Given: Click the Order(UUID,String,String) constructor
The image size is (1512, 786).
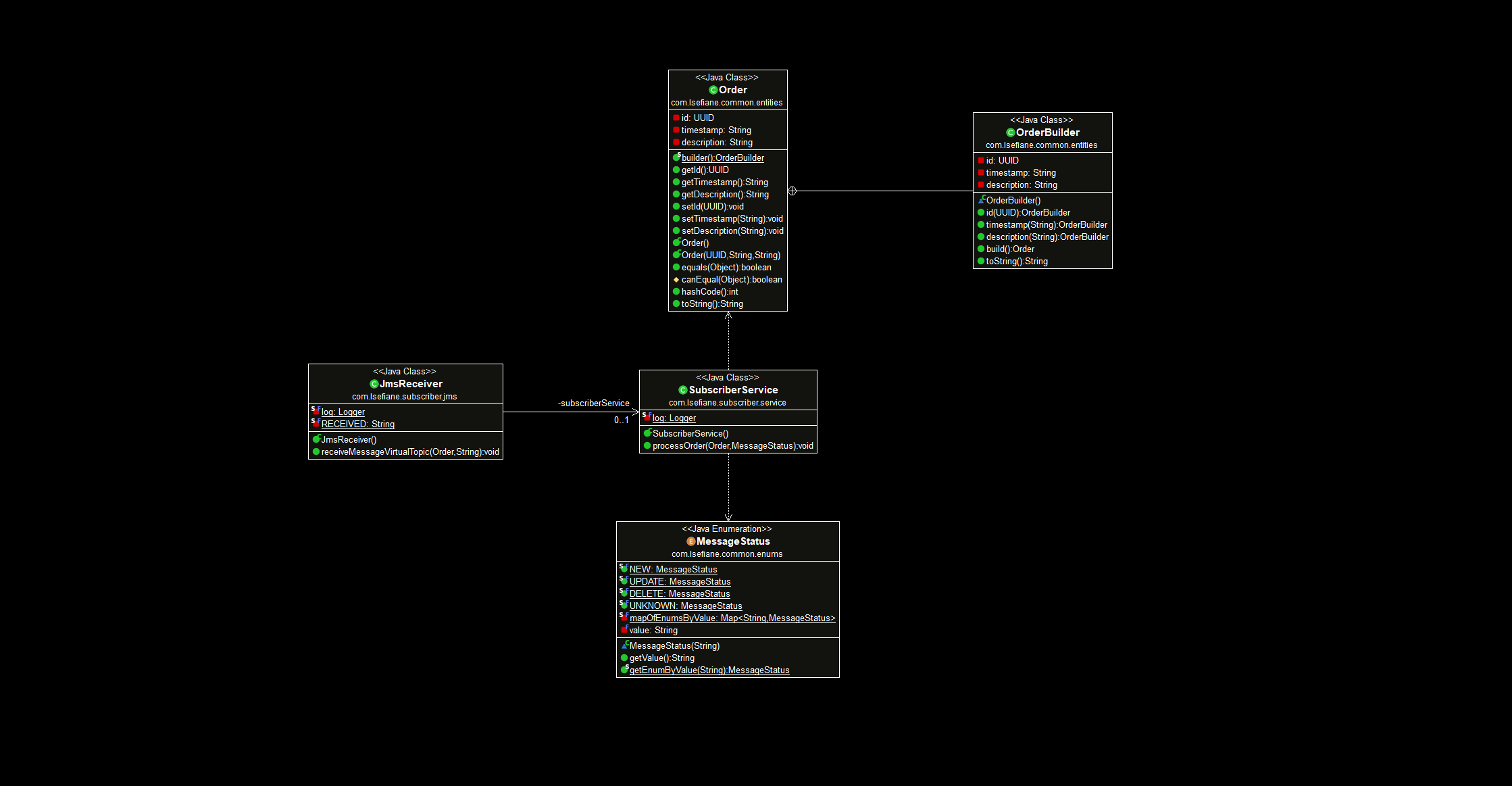Looking at the screenshot, I should pyautogui.click(x=730, y=255).
